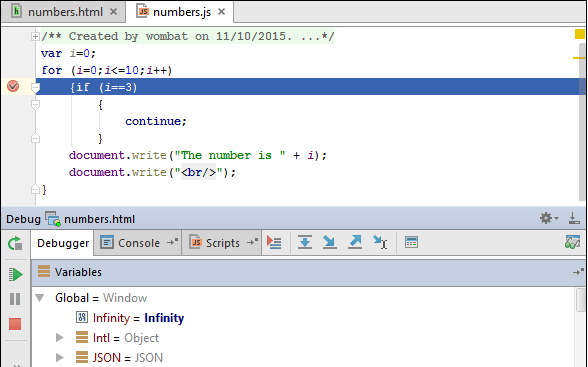588x367 pixels.
Task: Stop debugging with red square button
Action: click(x=15, y=324)
